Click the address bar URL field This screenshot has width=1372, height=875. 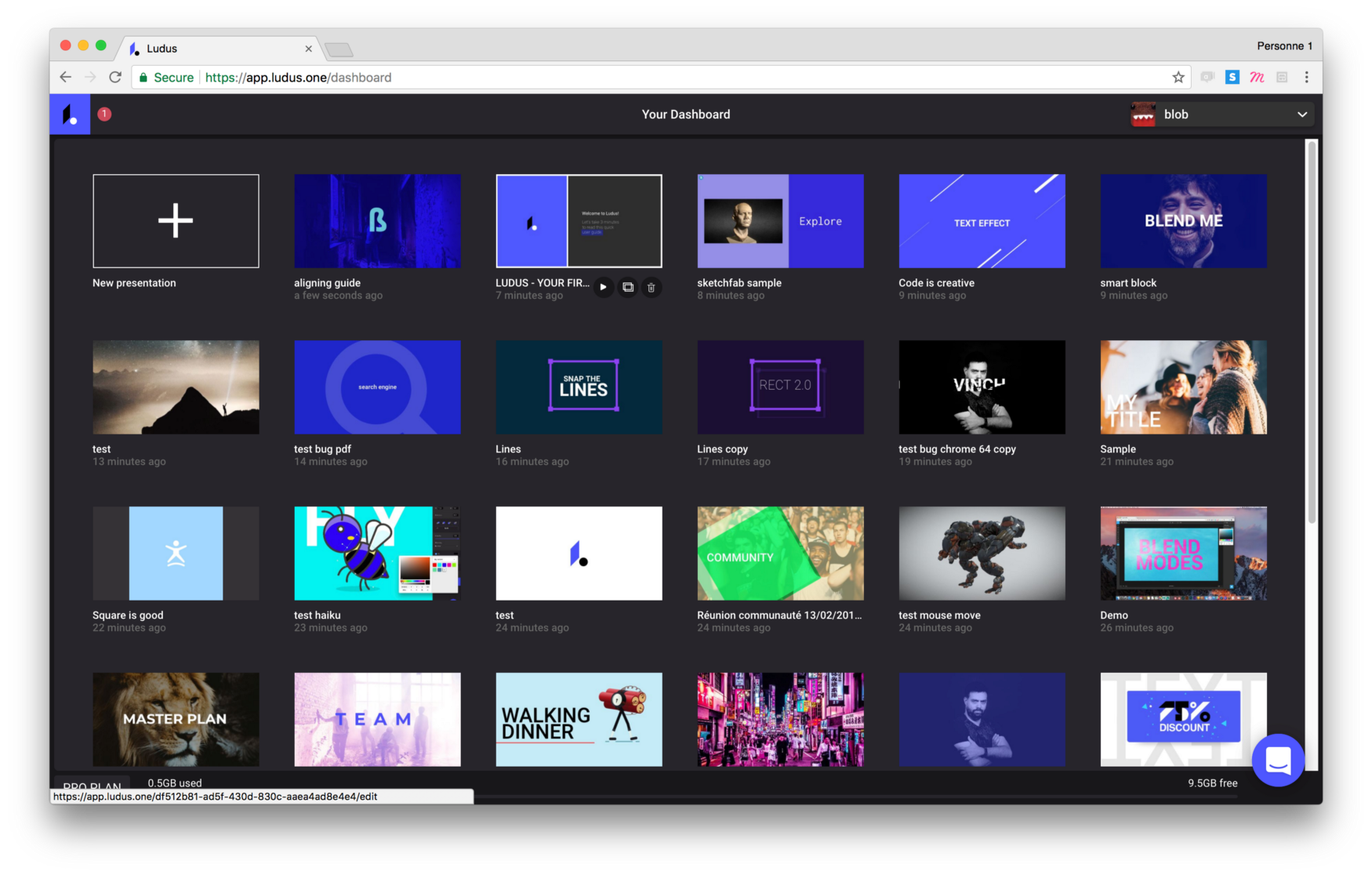click(x=627, y=78)
